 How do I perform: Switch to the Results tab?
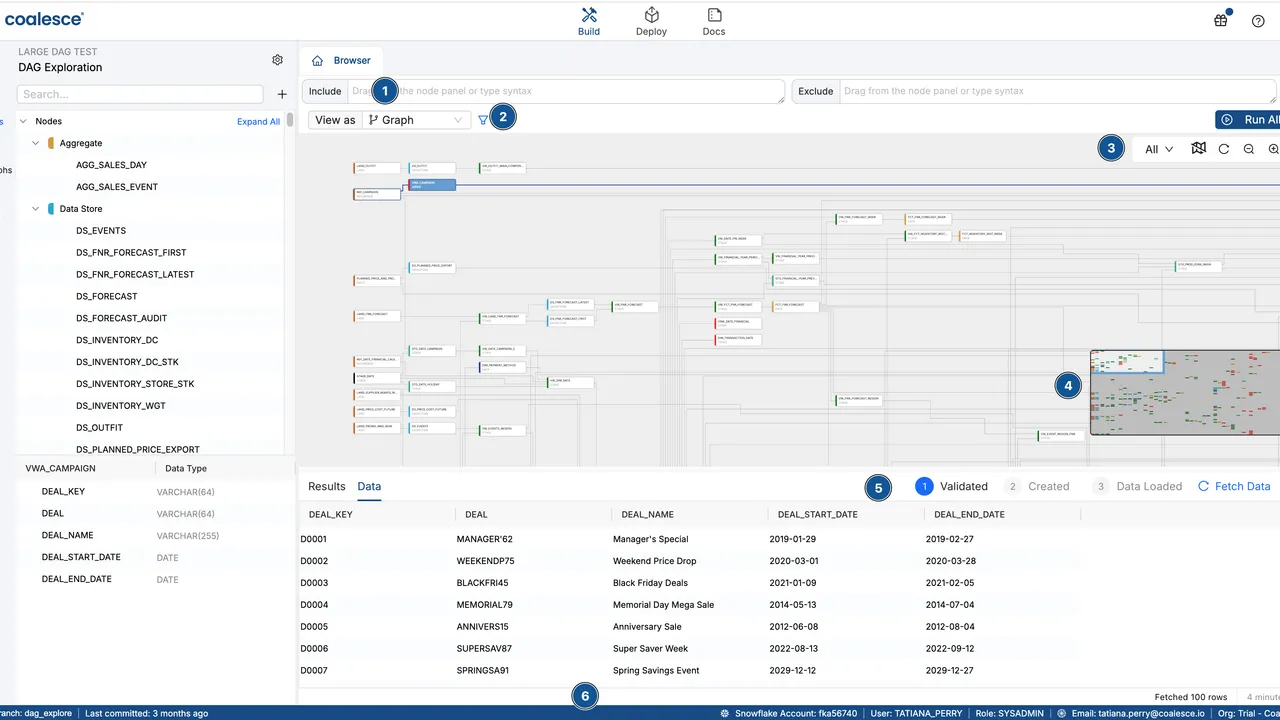click(x=327, y=487)
